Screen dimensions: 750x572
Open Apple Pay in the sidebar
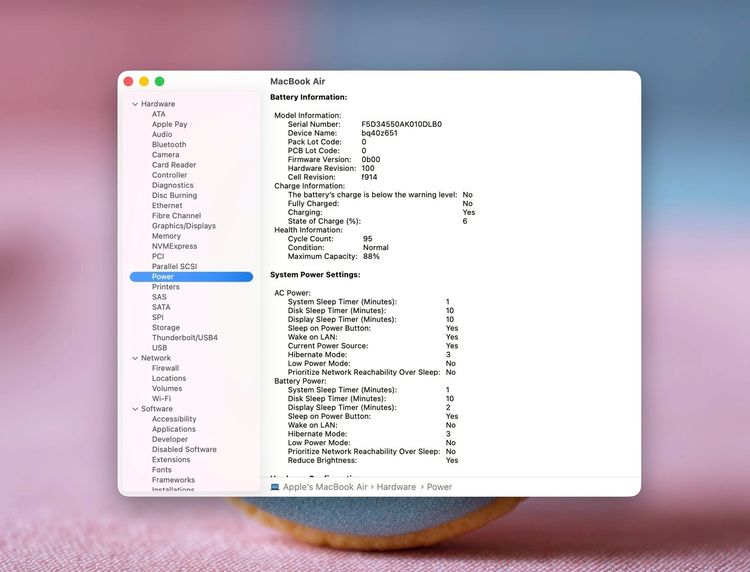(x=170, y=124)
